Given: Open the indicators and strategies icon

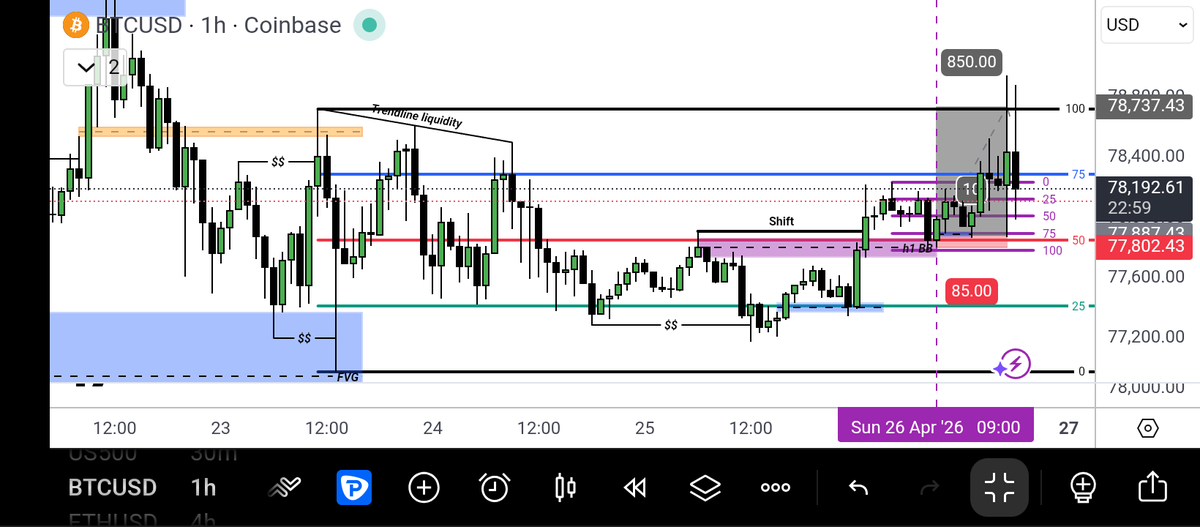Looking at the screenshot, I should pos(285,487).
